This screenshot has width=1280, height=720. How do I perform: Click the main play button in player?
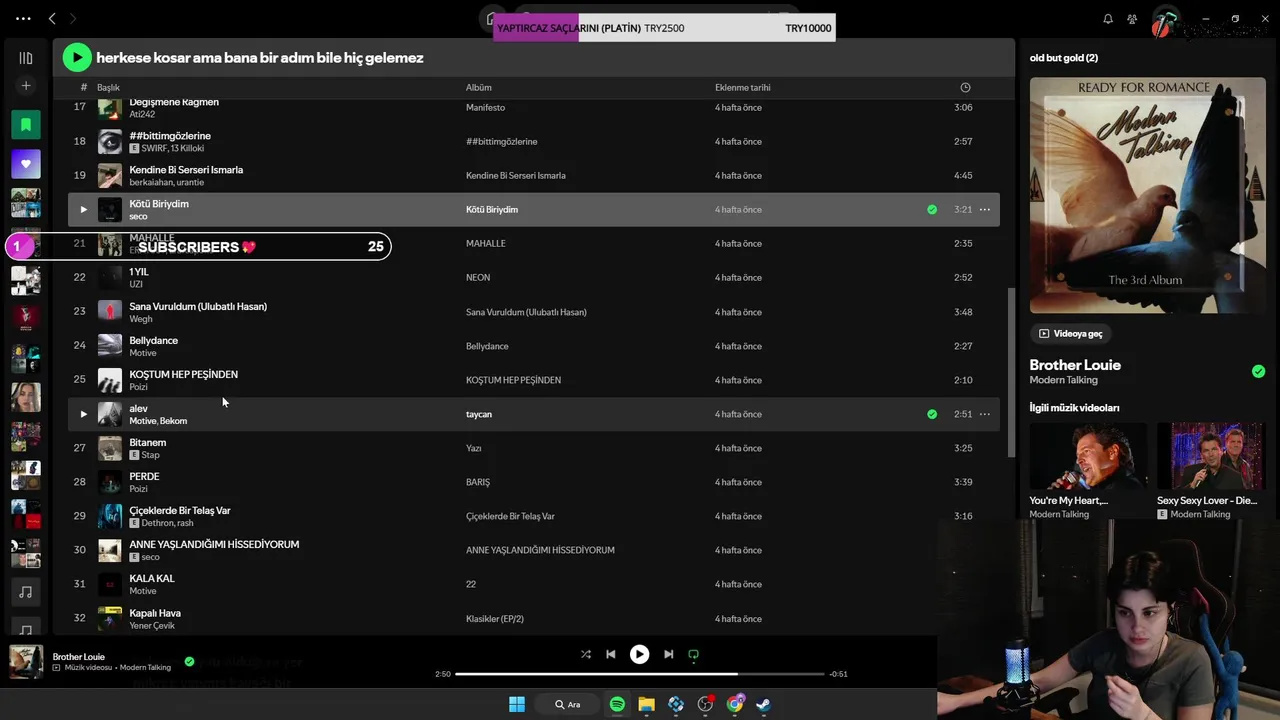click(639, 654)
